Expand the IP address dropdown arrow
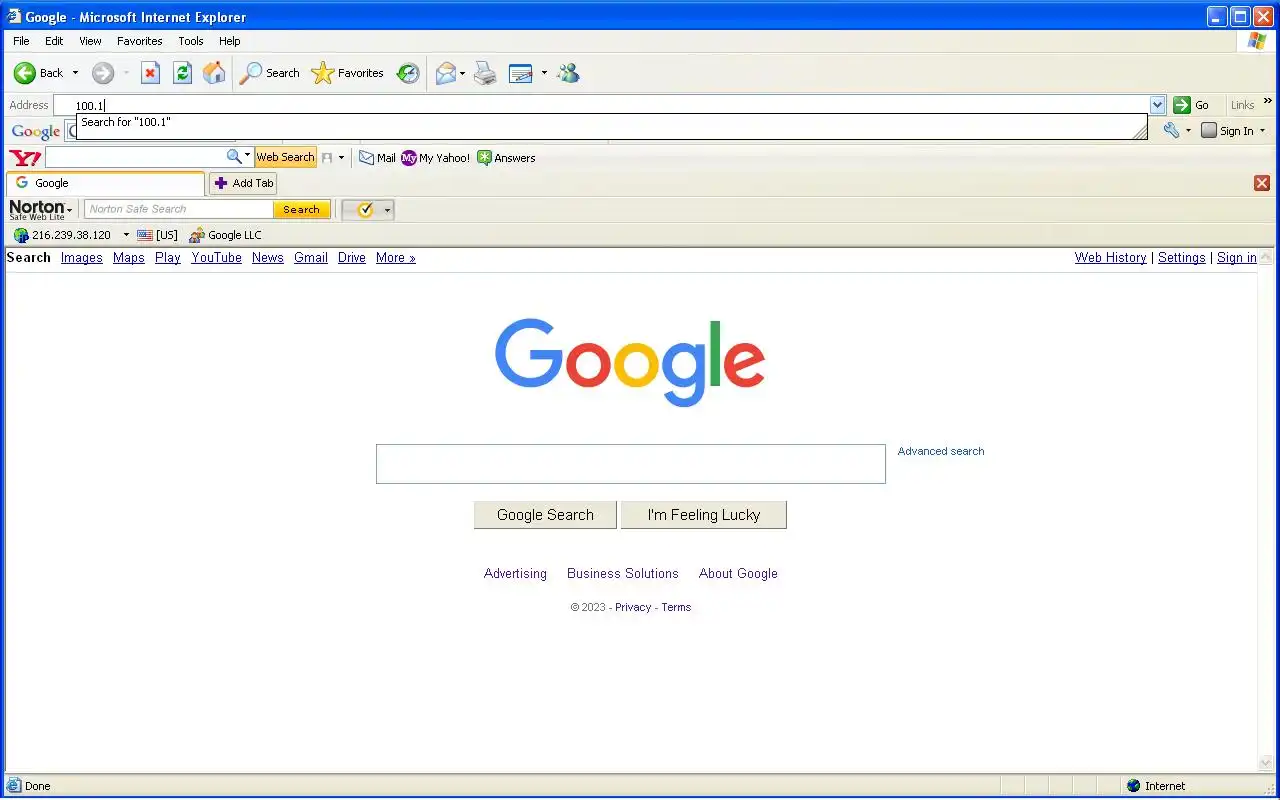Screen dimensions: 1280x800 [126, 235]
